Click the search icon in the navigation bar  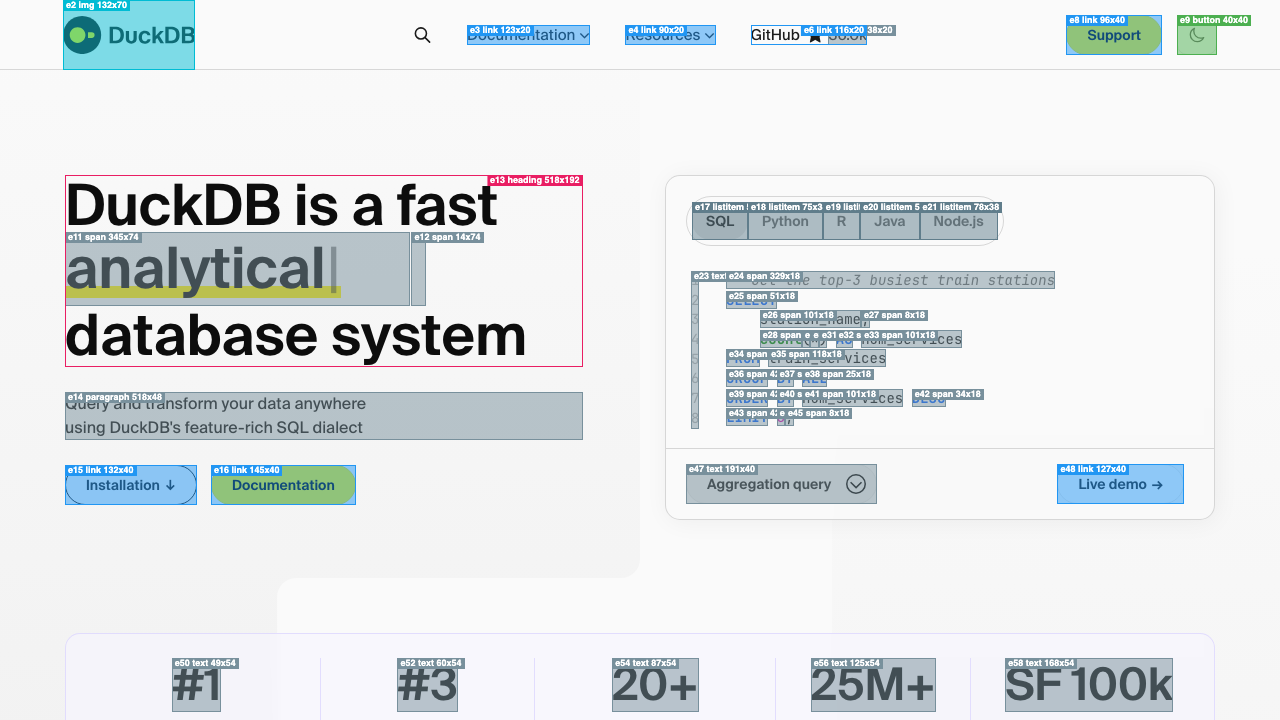[x=422, y=35]
